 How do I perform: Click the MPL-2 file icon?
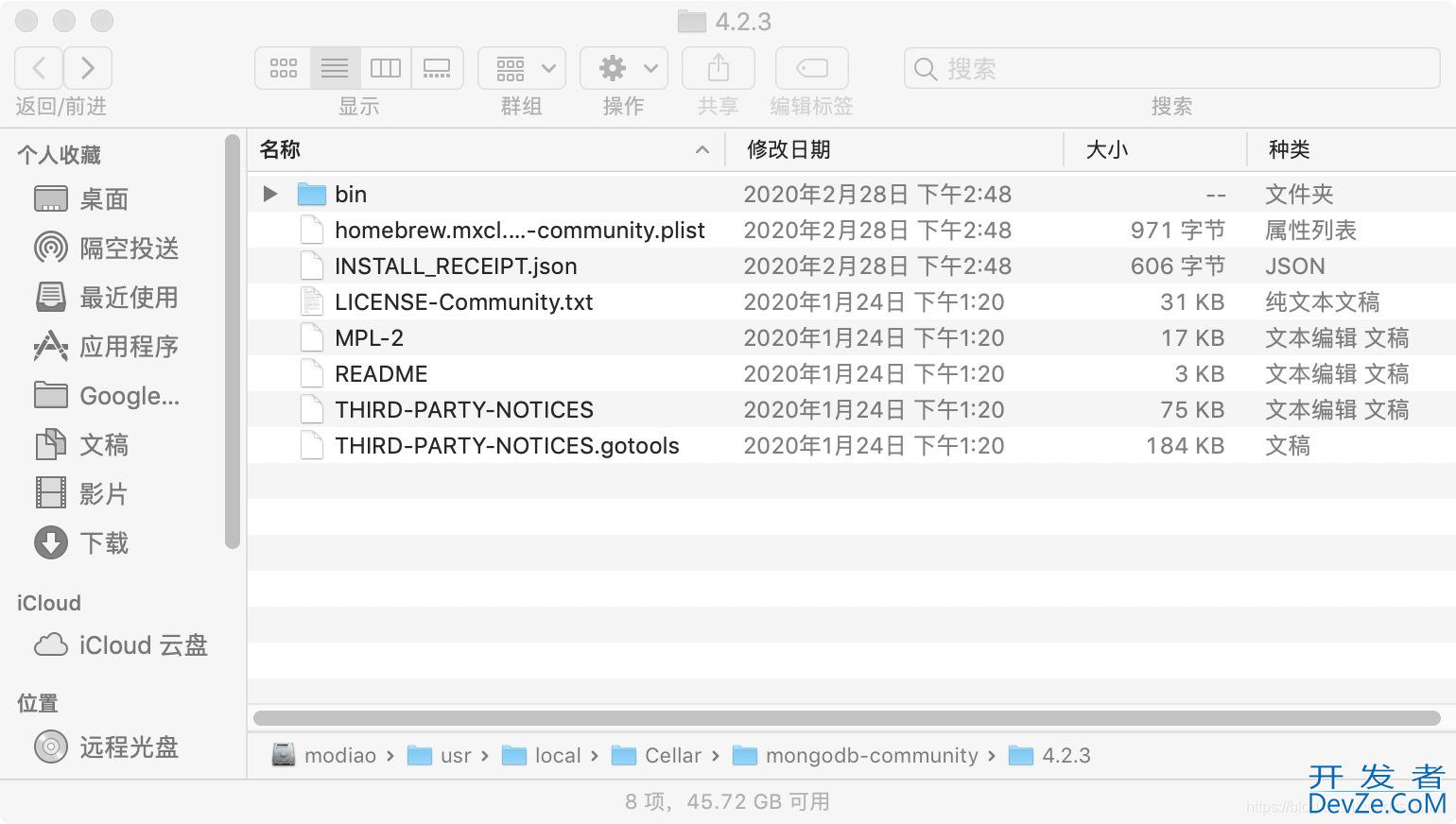click(311, 337)
